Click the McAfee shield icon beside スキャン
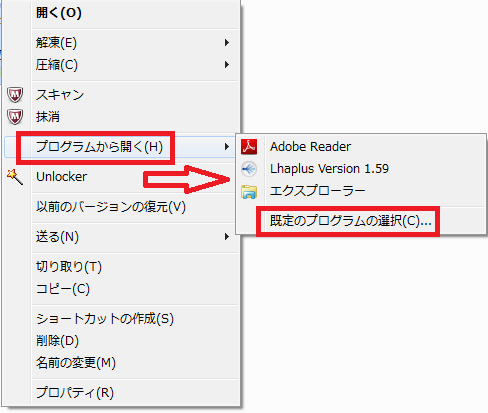 pos(15,95)
